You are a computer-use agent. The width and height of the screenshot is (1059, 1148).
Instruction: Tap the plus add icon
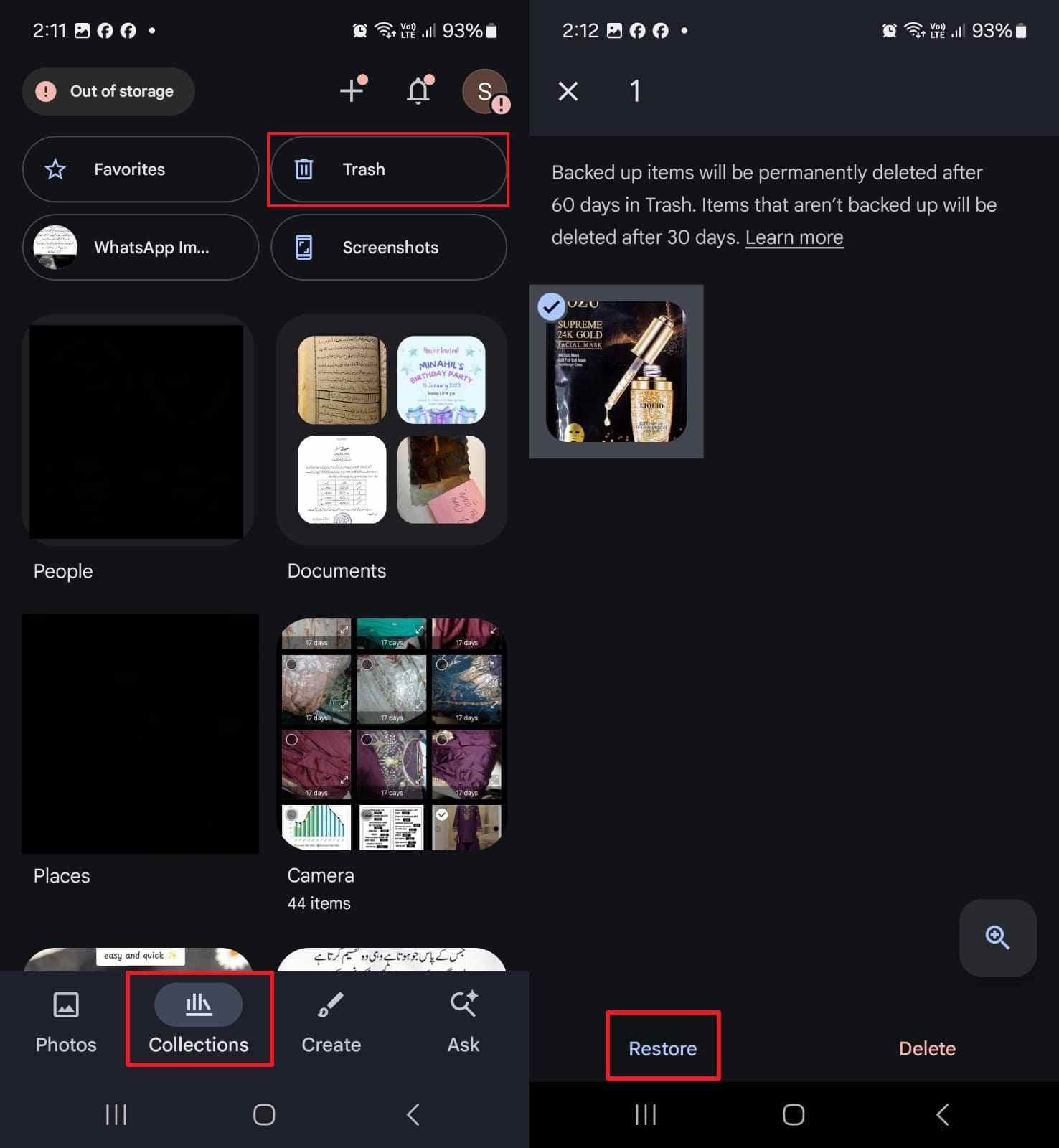pos(352,90)
